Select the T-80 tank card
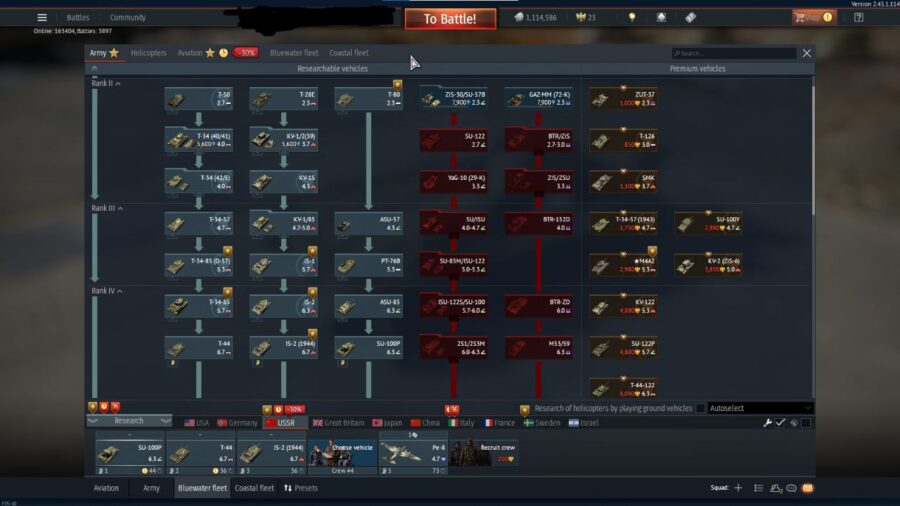The width and height of the screenshot is (900, 506). click(x=368, y=99)
